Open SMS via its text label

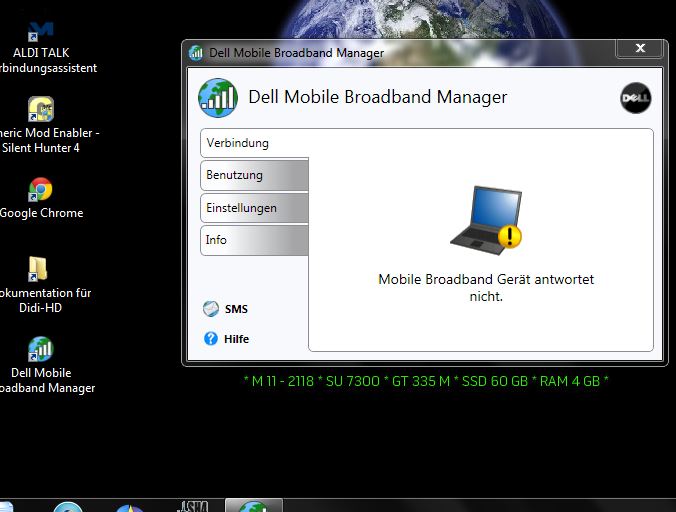tap(236, 309)
